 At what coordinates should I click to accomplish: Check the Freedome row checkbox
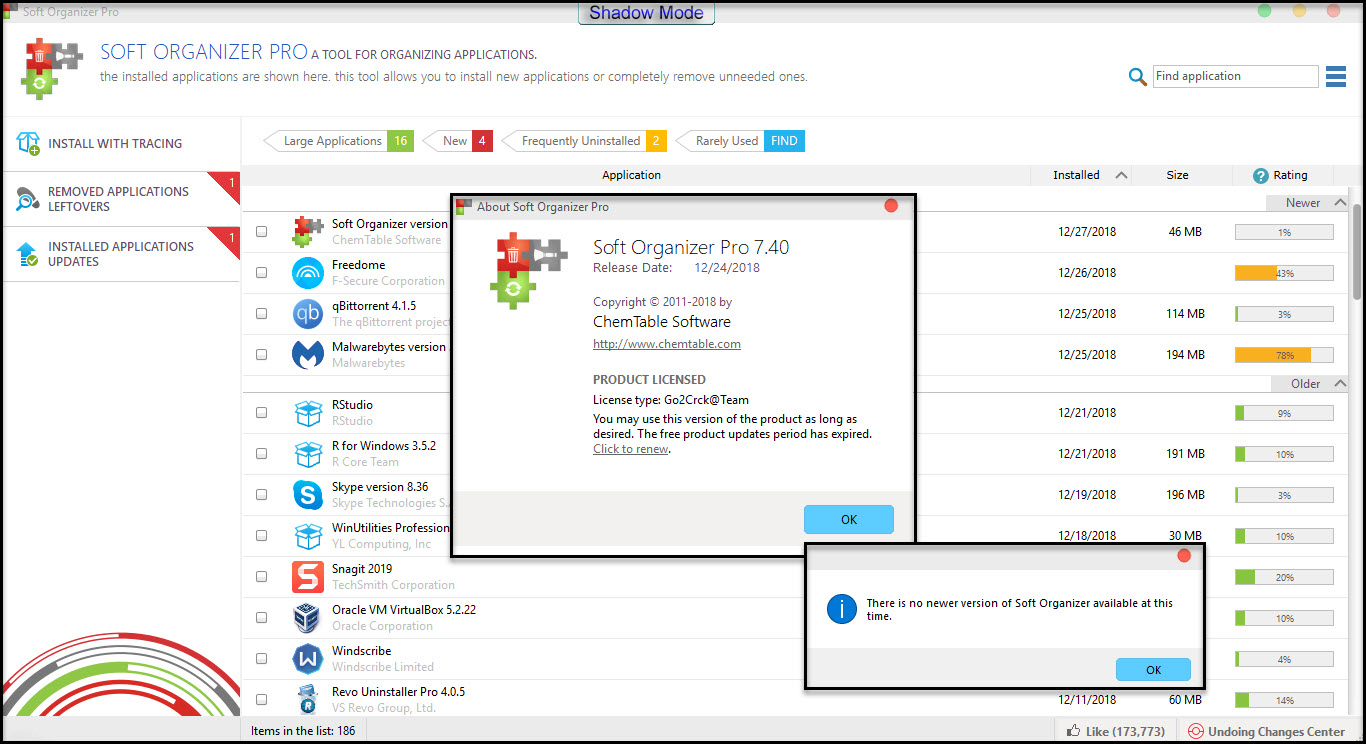[262, 272]
